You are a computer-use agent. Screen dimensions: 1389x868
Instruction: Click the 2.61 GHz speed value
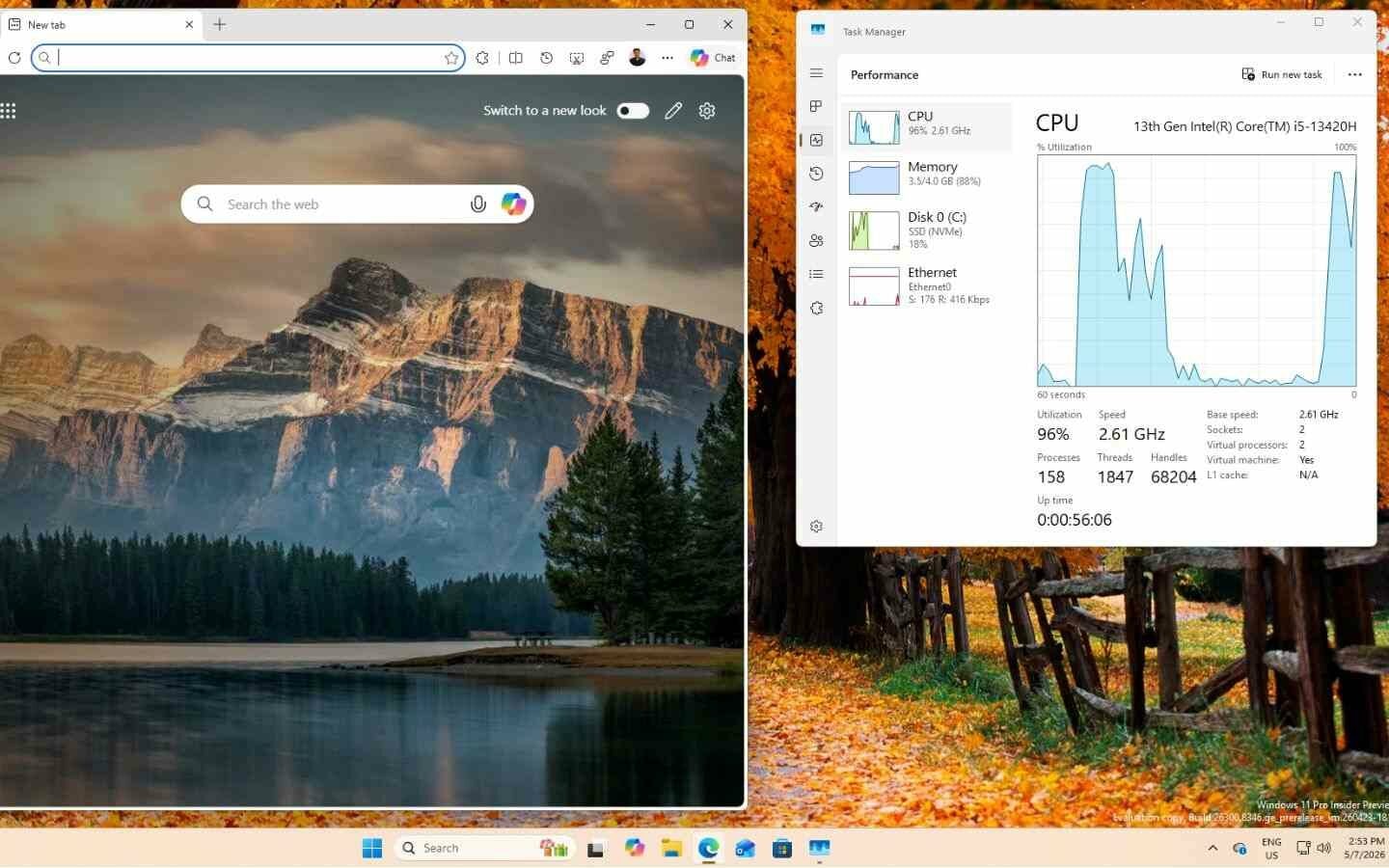(x=1131, y=434)
